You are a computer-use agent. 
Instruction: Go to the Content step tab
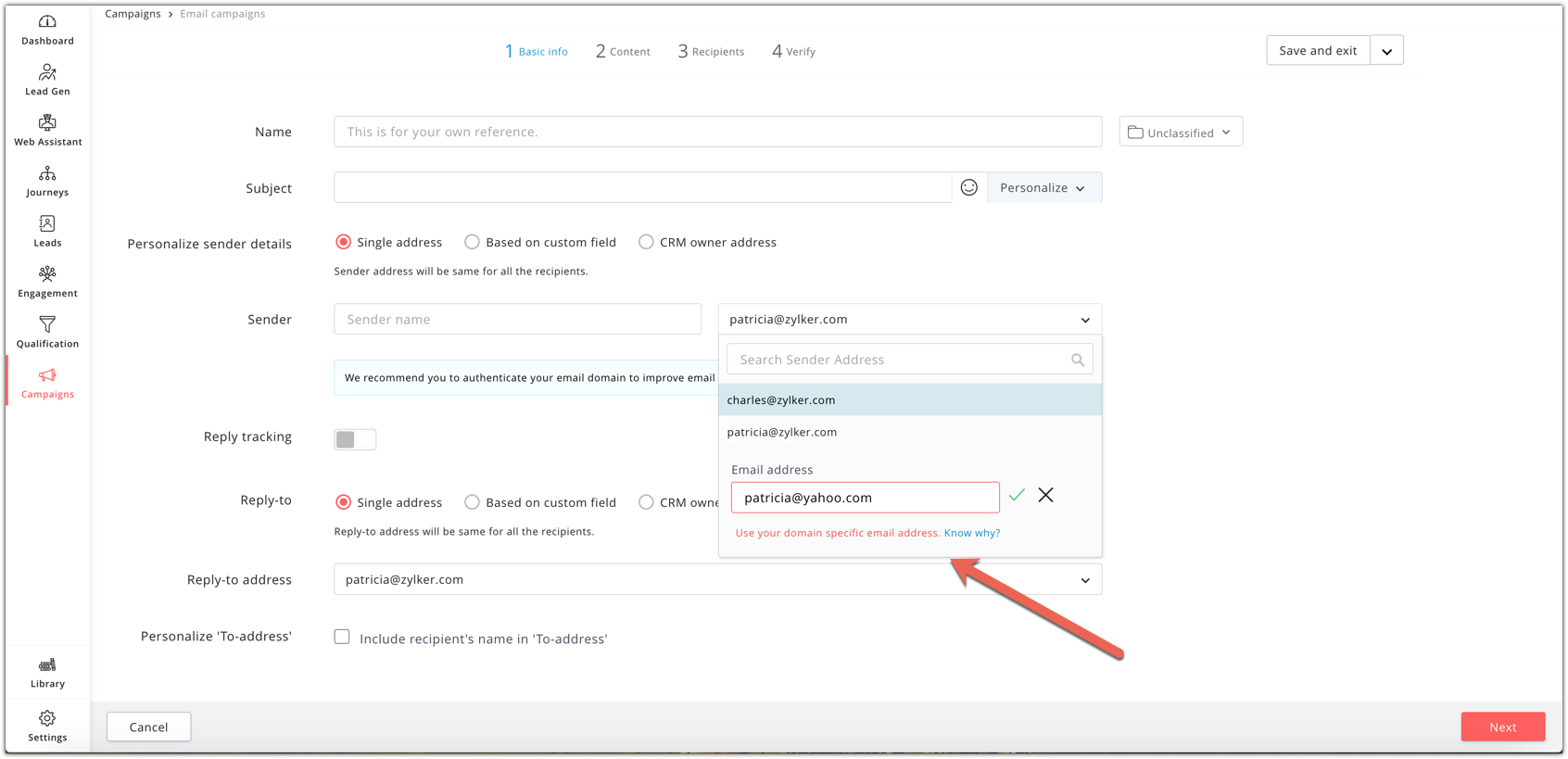coord(623,51)
